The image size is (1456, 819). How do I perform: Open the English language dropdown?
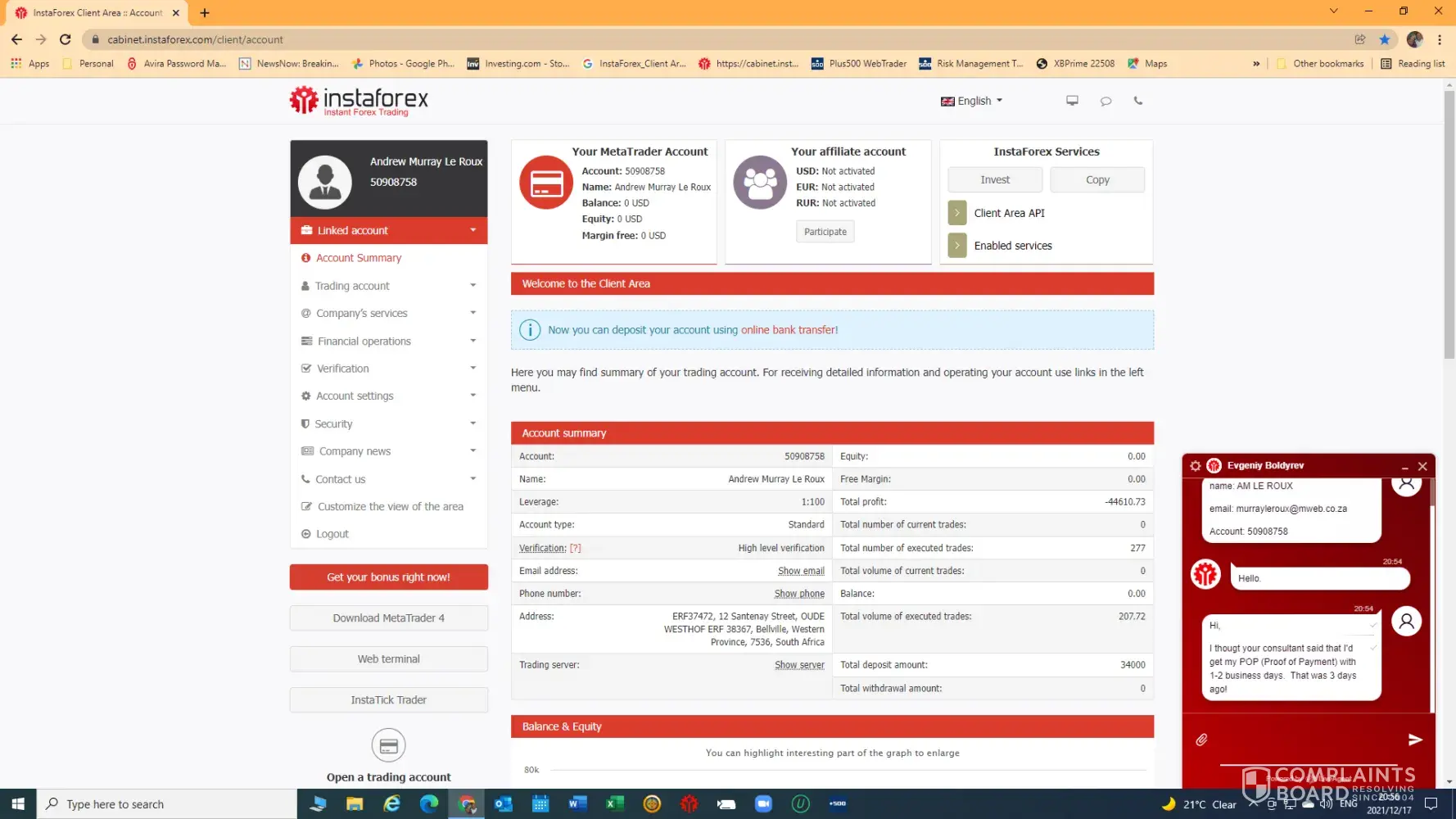(x=972, y=101)
